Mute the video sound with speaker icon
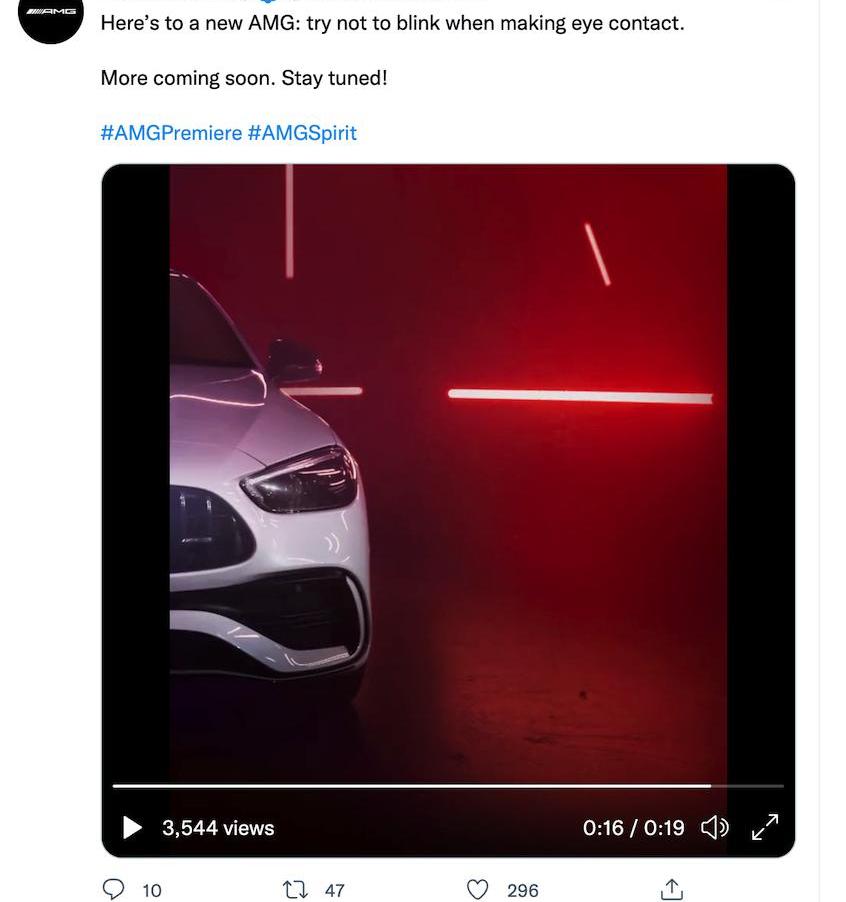The image size is (846, 902). click(714, 828)
